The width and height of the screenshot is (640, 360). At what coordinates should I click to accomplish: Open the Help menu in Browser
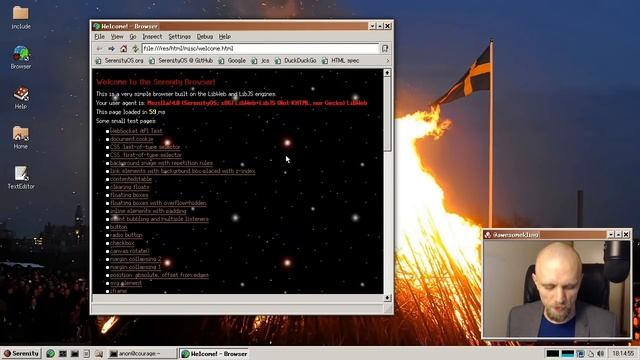tap(224, 37)
